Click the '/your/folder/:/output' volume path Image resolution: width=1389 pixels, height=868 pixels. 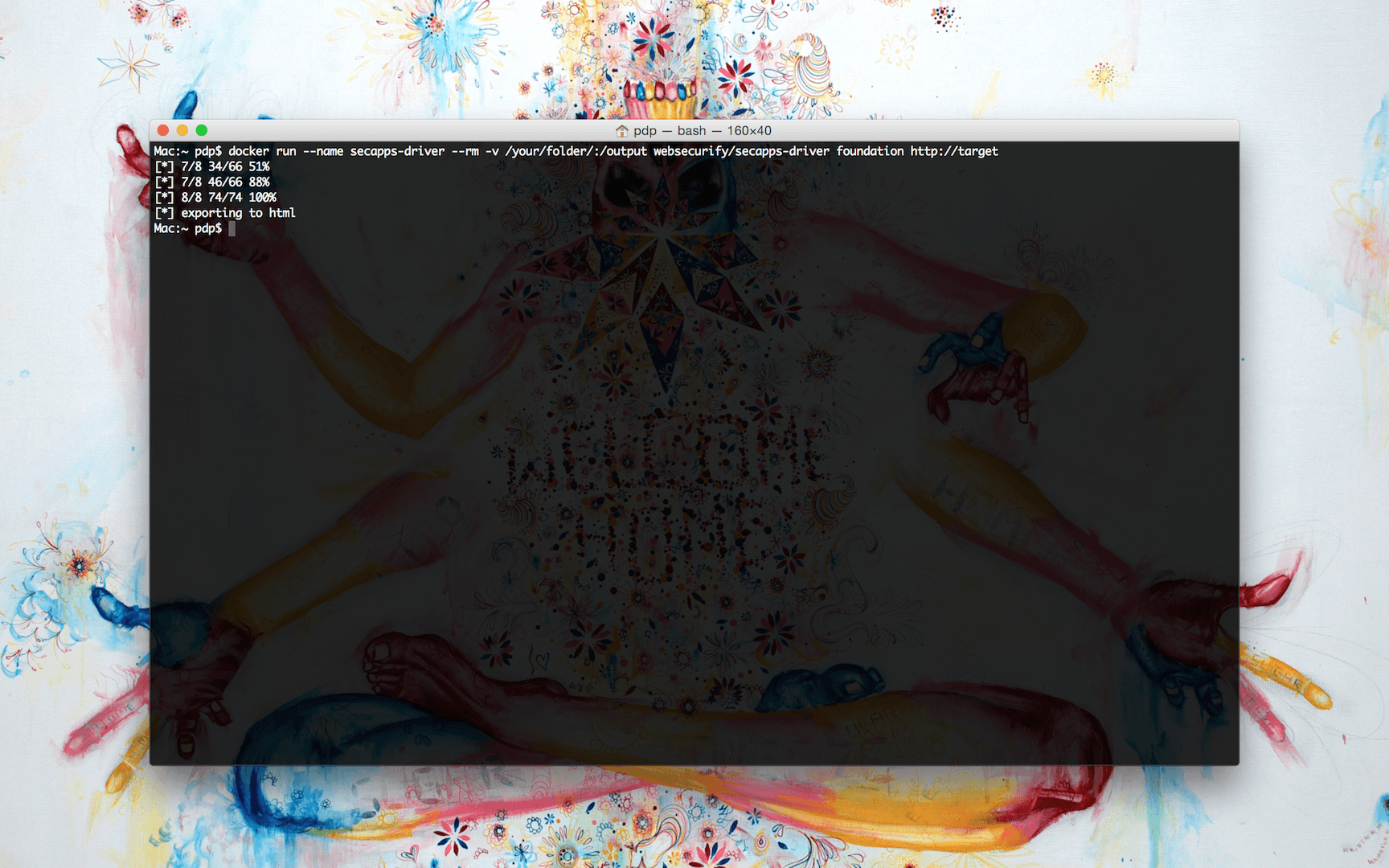click(x=576, y=151)
